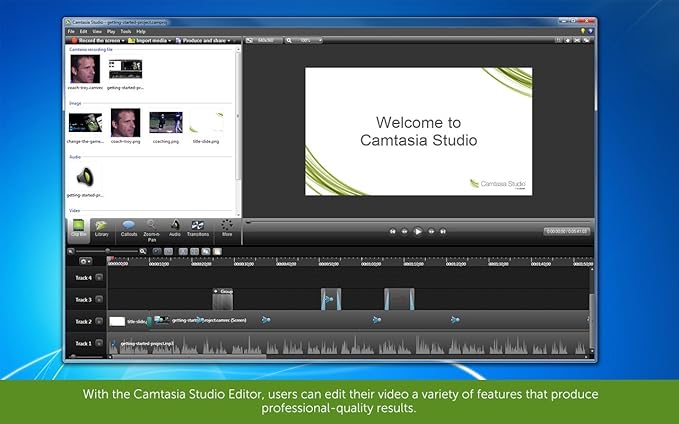Expand the Record the screen dropdown
The height and width of the screenshot is (424, 679).
pos(125,40)
